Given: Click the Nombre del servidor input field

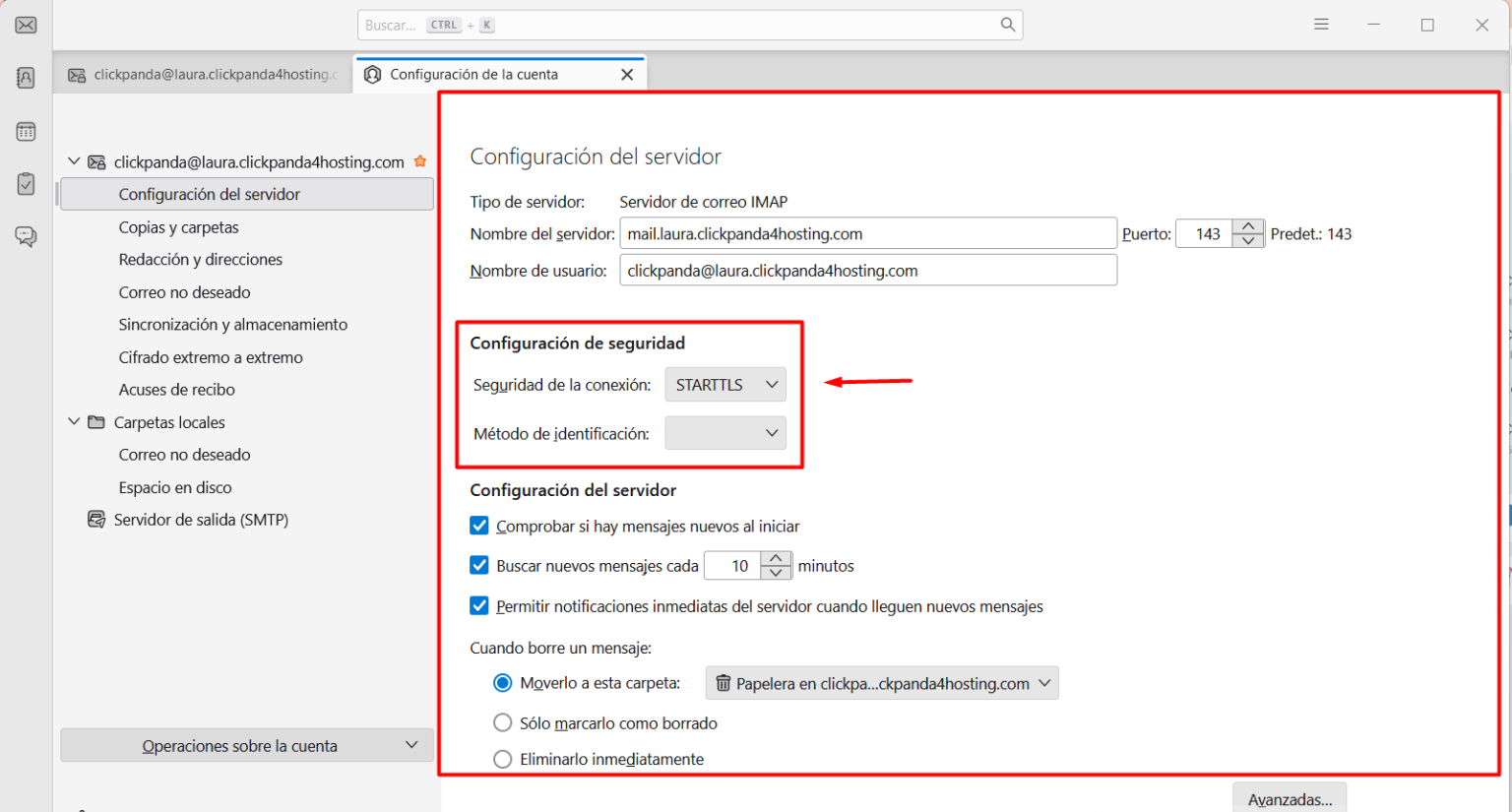Looking at the screenshot, I should (x=867, y=234).
